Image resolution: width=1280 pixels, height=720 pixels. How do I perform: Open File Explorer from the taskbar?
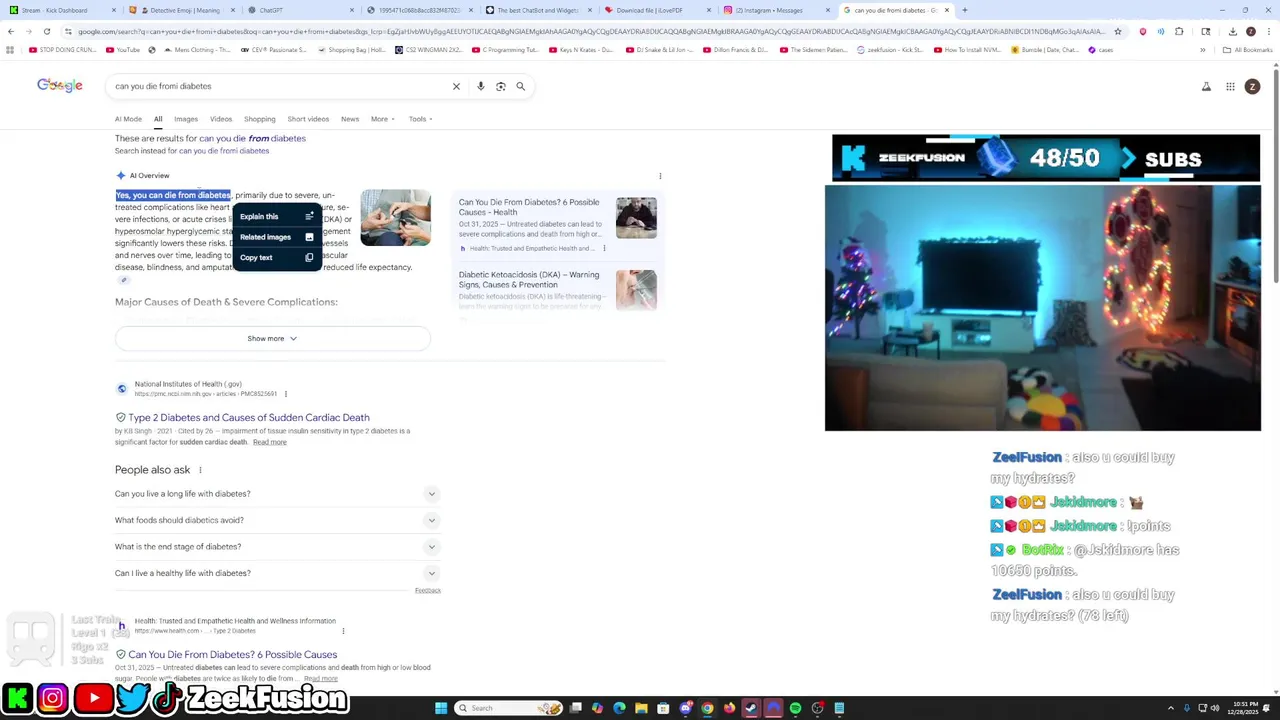(x=640, y=708)
